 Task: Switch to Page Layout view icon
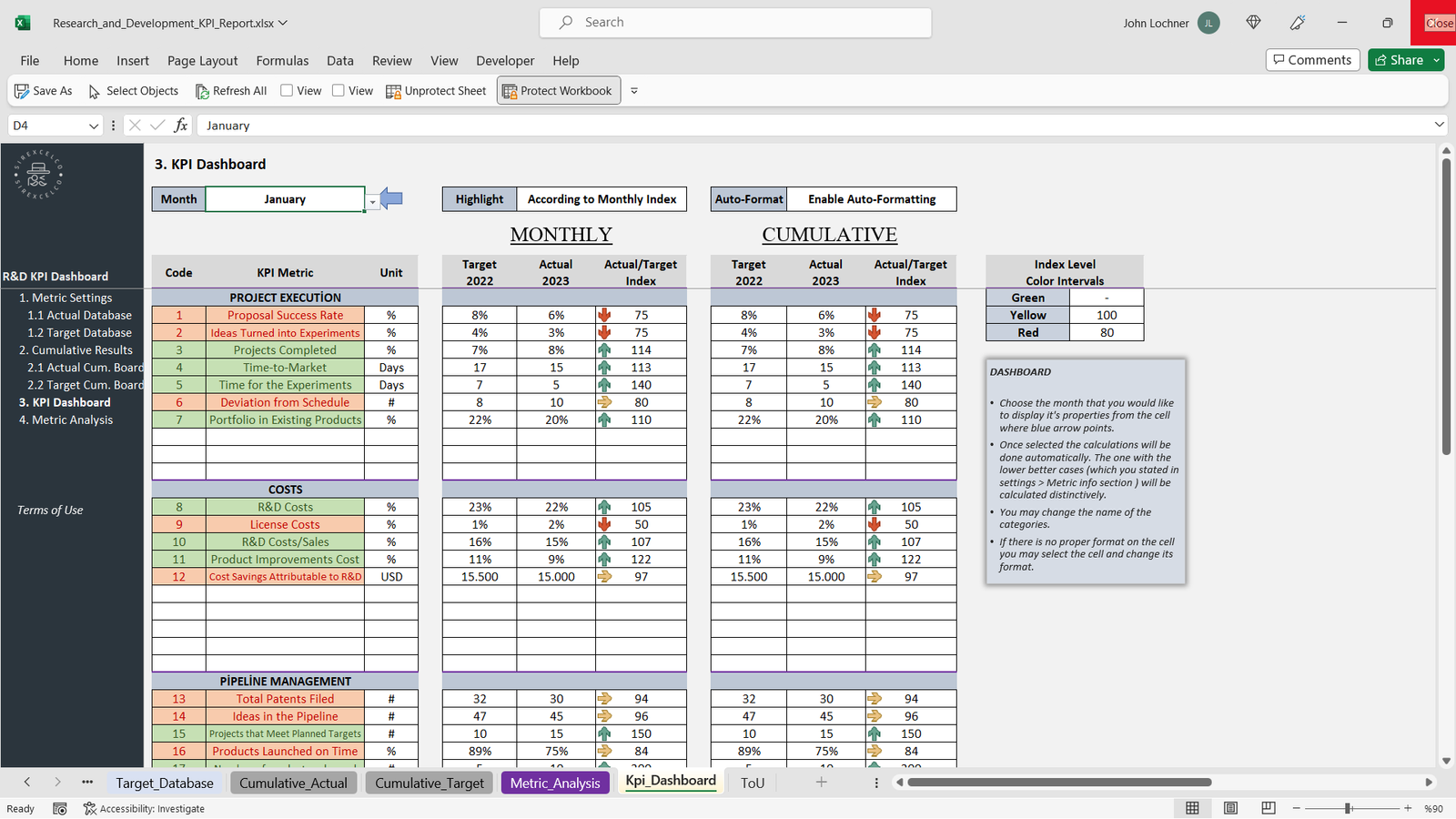tap(1230, 808)
